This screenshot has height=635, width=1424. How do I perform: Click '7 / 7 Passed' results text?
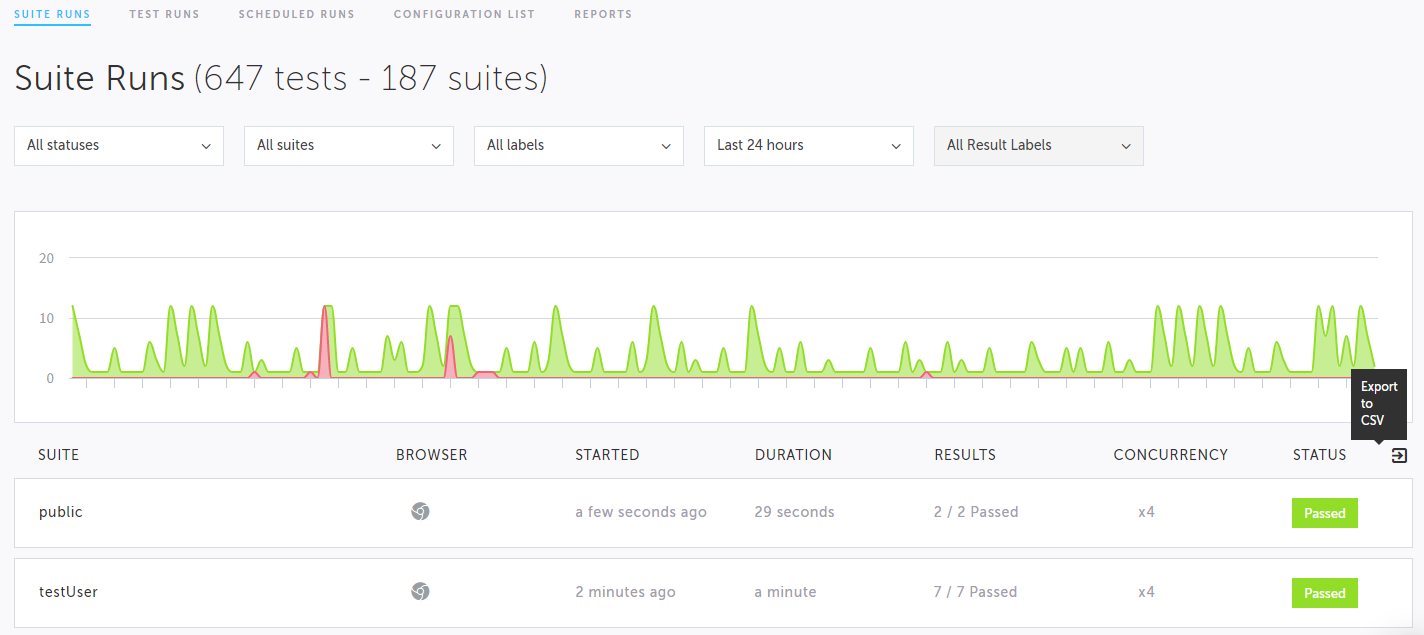tap(976, 592)
